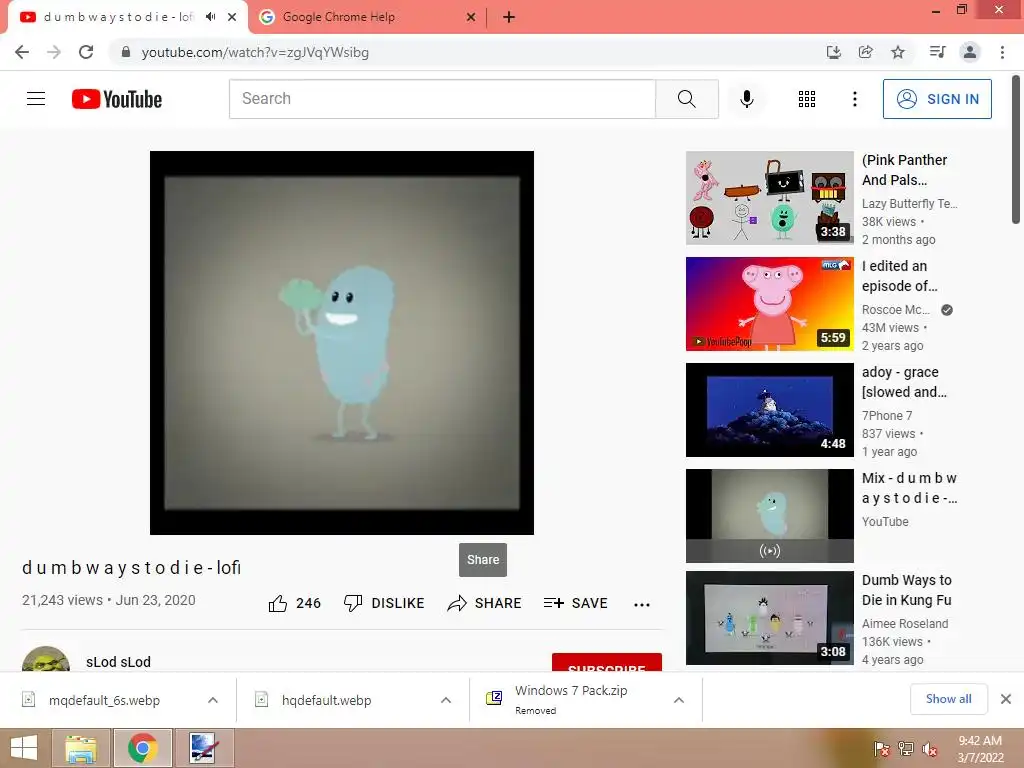
Task: Open Pink Panther And Pals video thumbnail
Action: point(769,198)
